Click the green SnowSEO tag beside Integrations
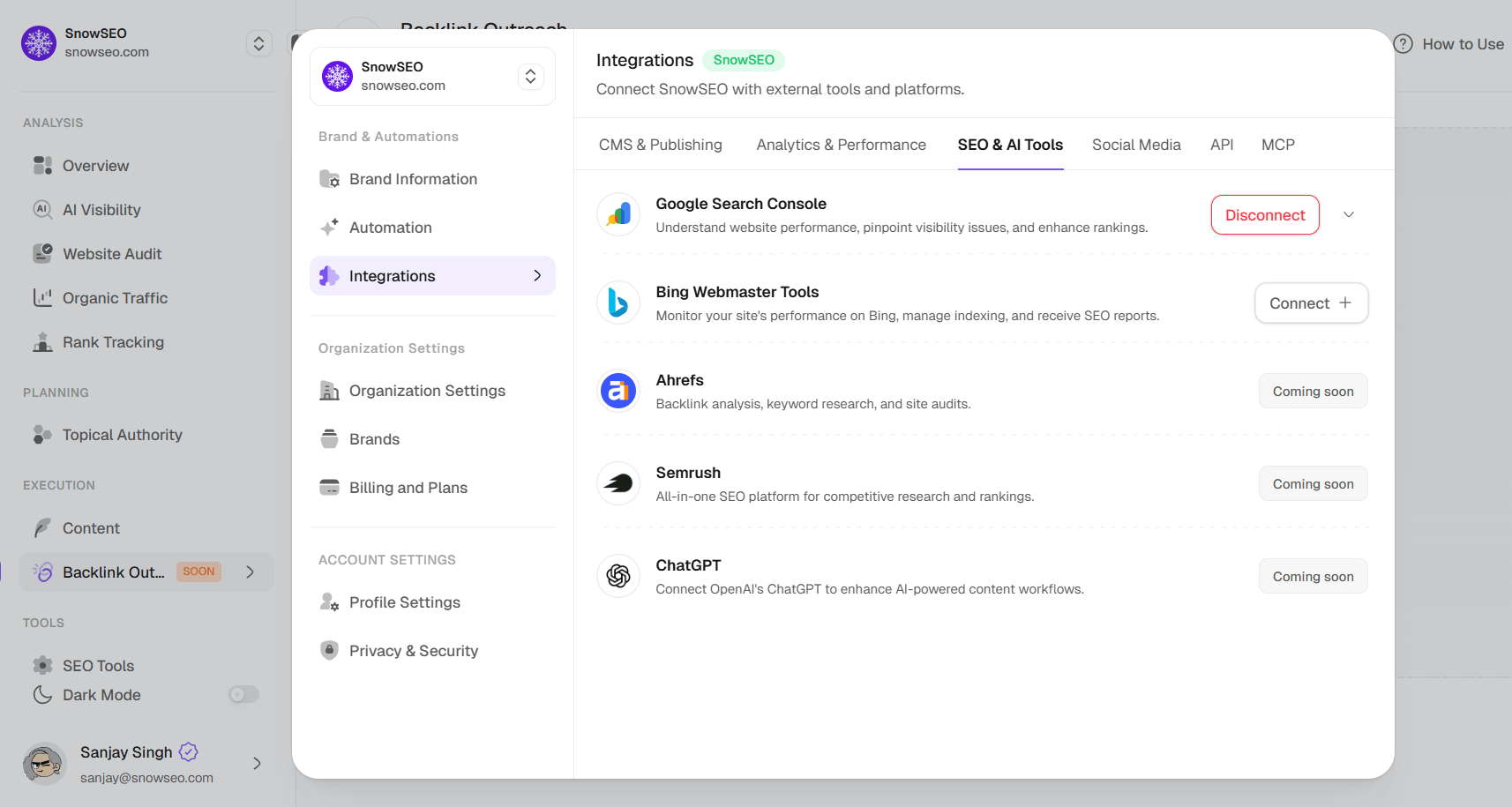 (x=744, y=60)
